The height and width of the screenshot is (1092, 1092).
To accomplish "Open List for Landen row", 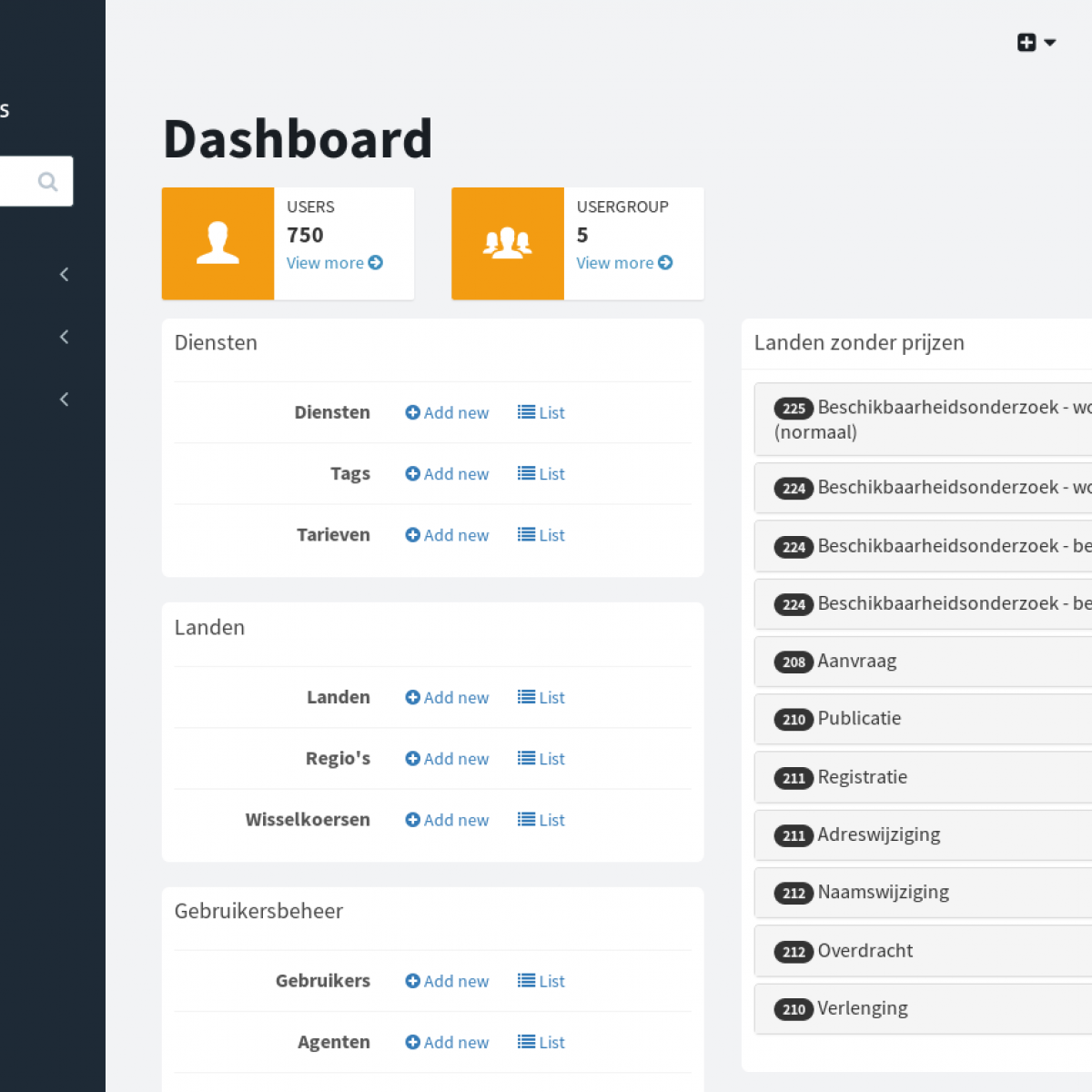I will tap(541, 697).
